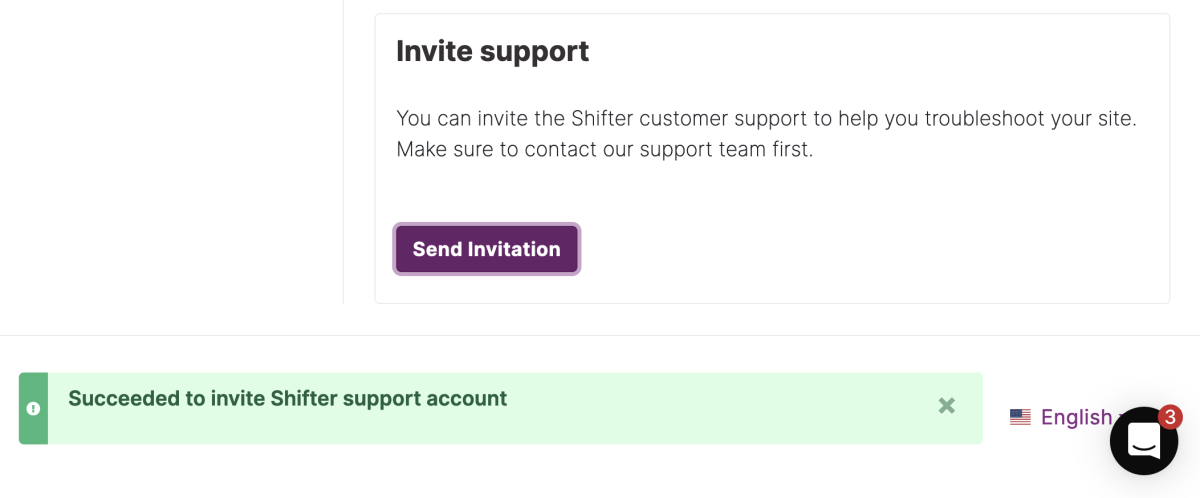Dismiss the success notification with X
The height and width of the screenshot is (498, 1200).
pyautogui.click(x=947, y=406)
